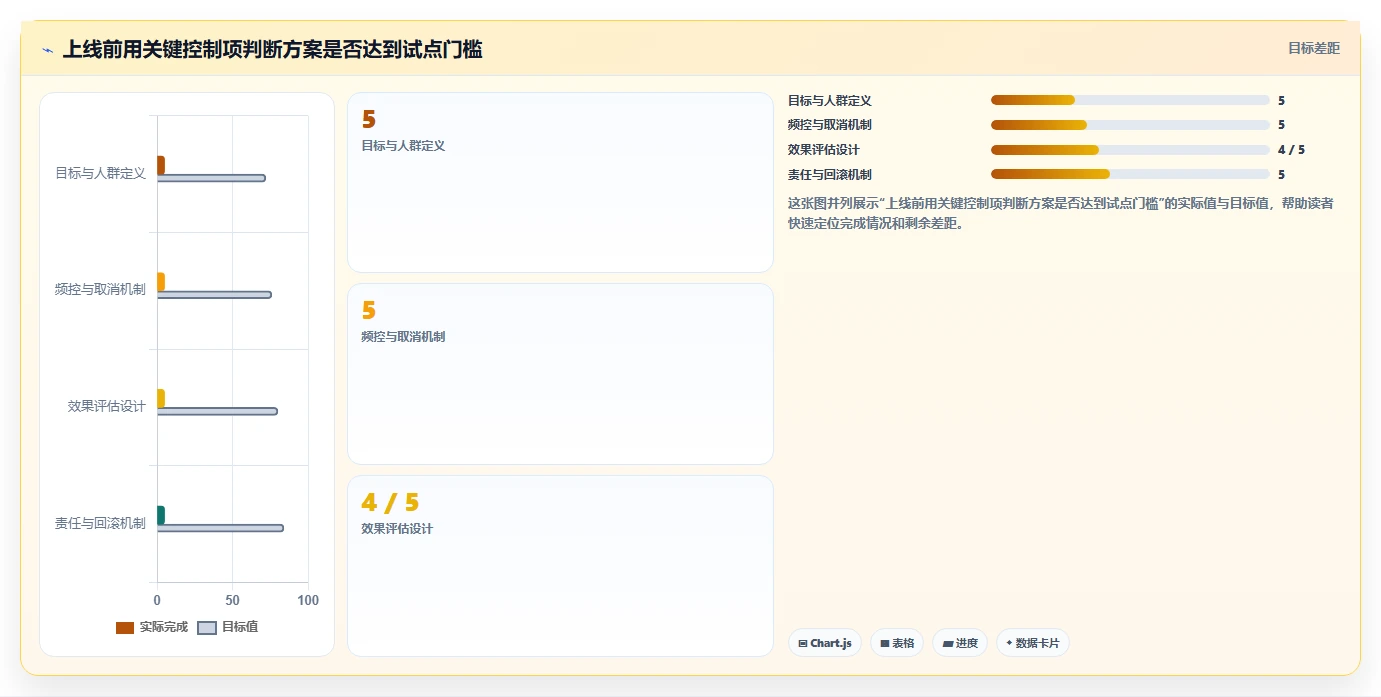
Task: Click the description paragraph starting 这张图并列展示
Action: [1061, 213]
